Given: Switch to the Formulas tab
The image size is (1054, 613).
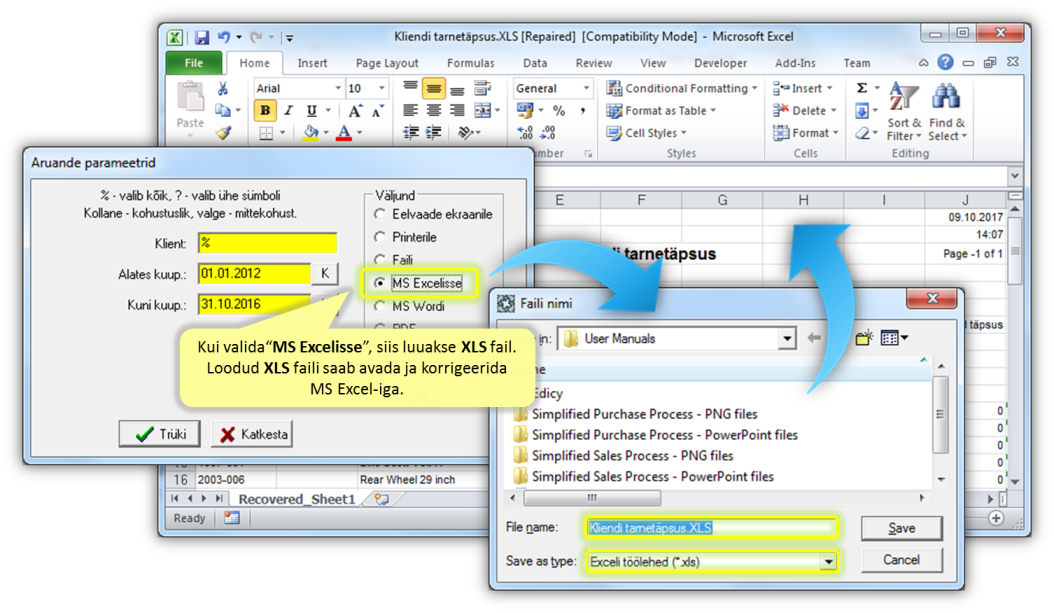Looking at the screenshot, I should pos(471,63).
